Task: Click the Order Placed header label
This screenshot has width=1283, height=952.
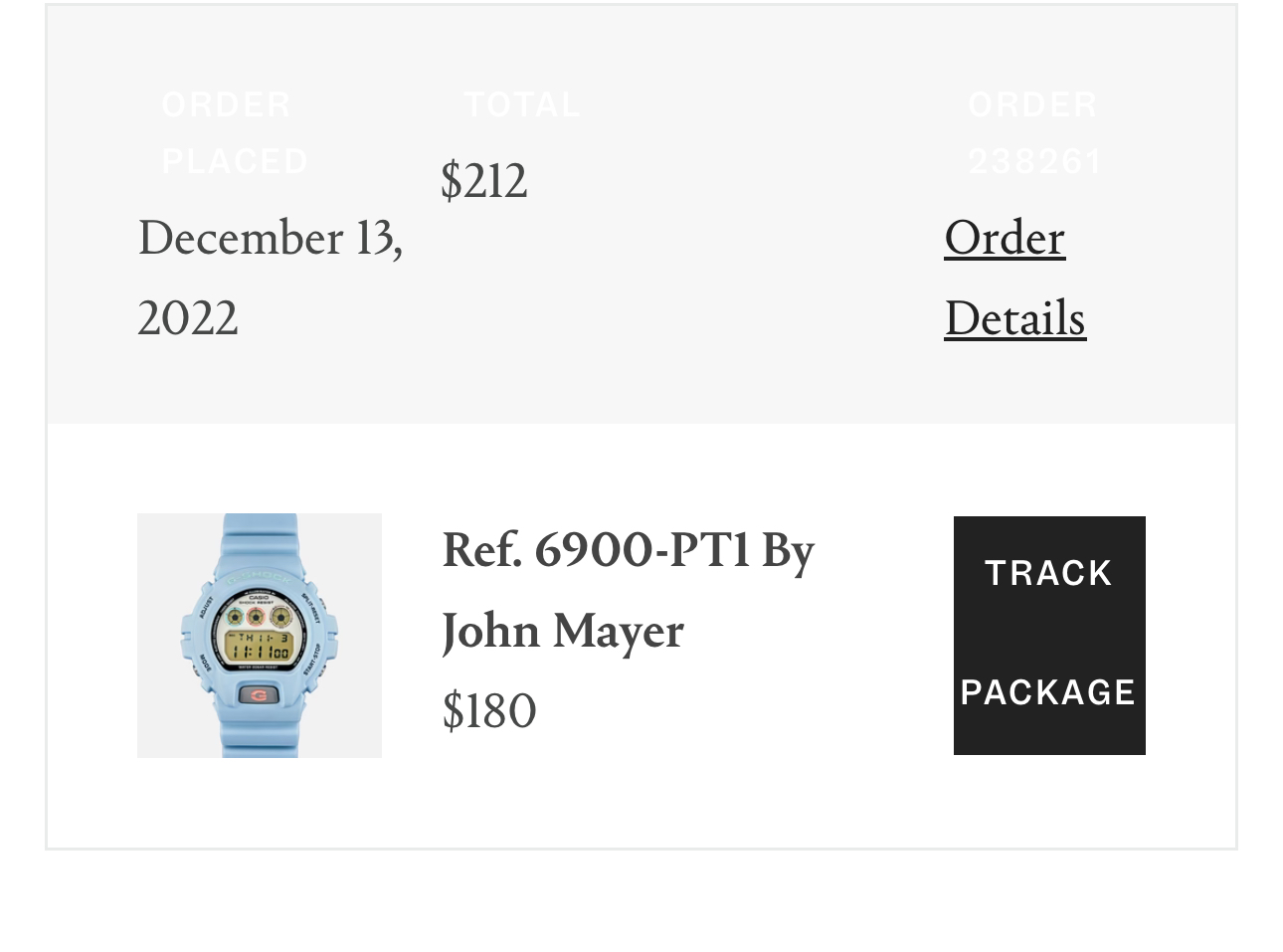Action: (235, 132)
